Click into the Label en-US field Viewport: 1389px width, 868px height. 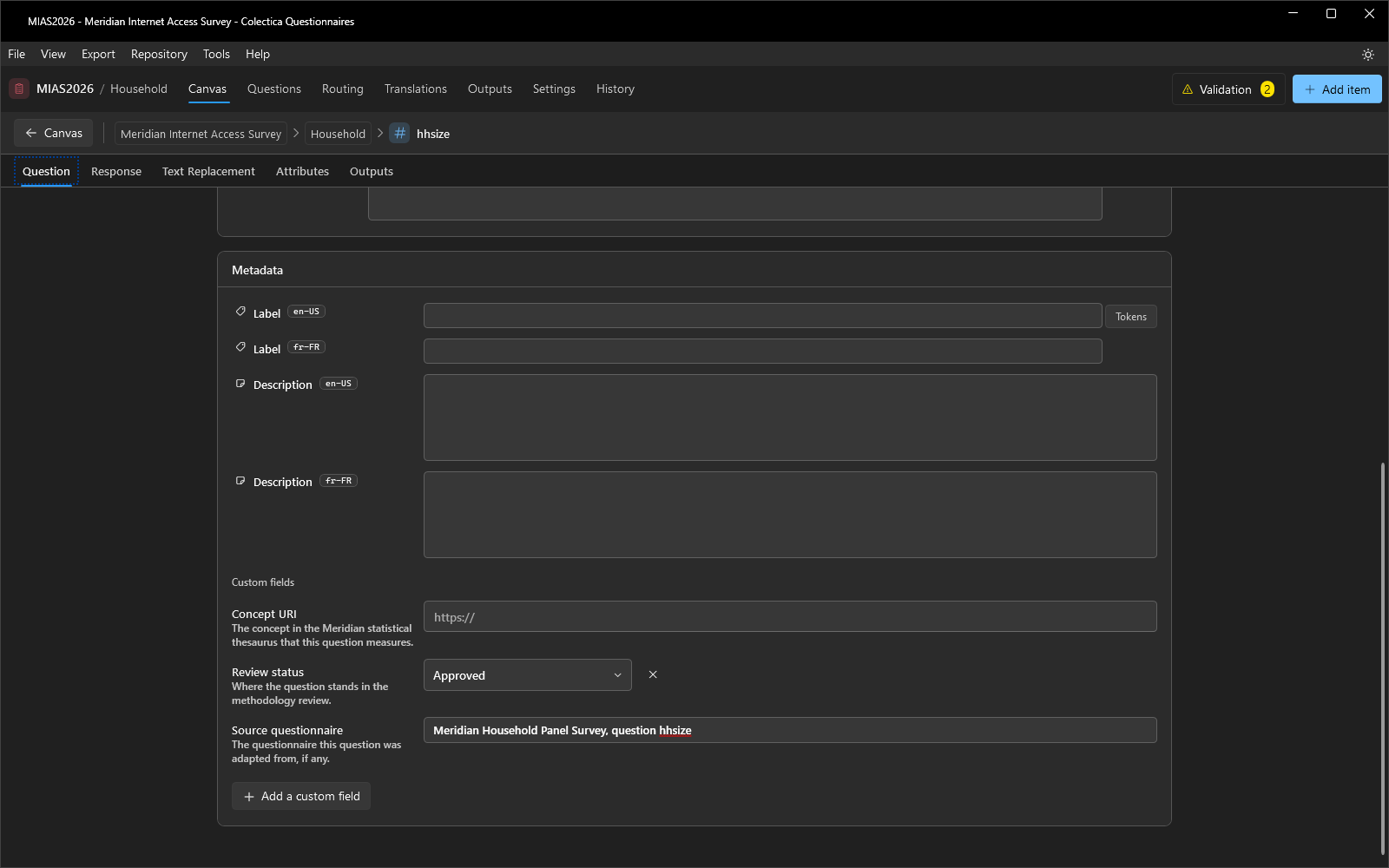coord(763,315)
